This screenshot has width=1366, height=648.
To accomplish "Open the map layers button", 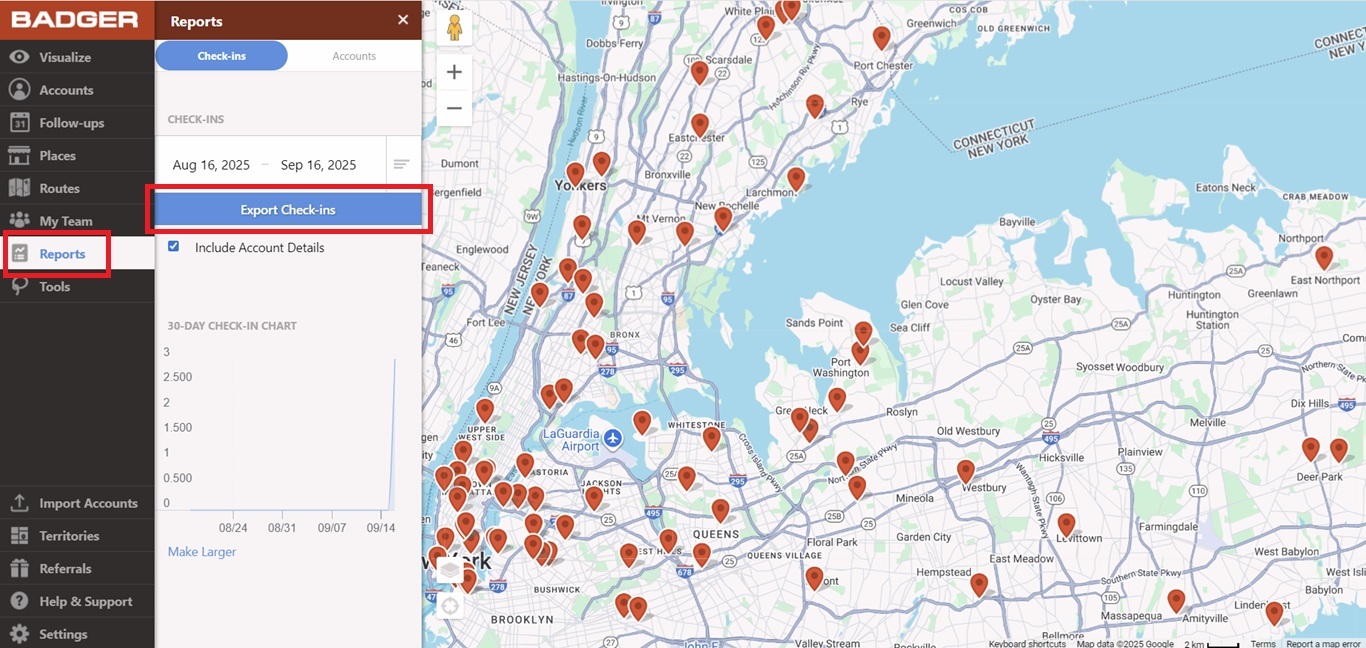I will 450,571.
